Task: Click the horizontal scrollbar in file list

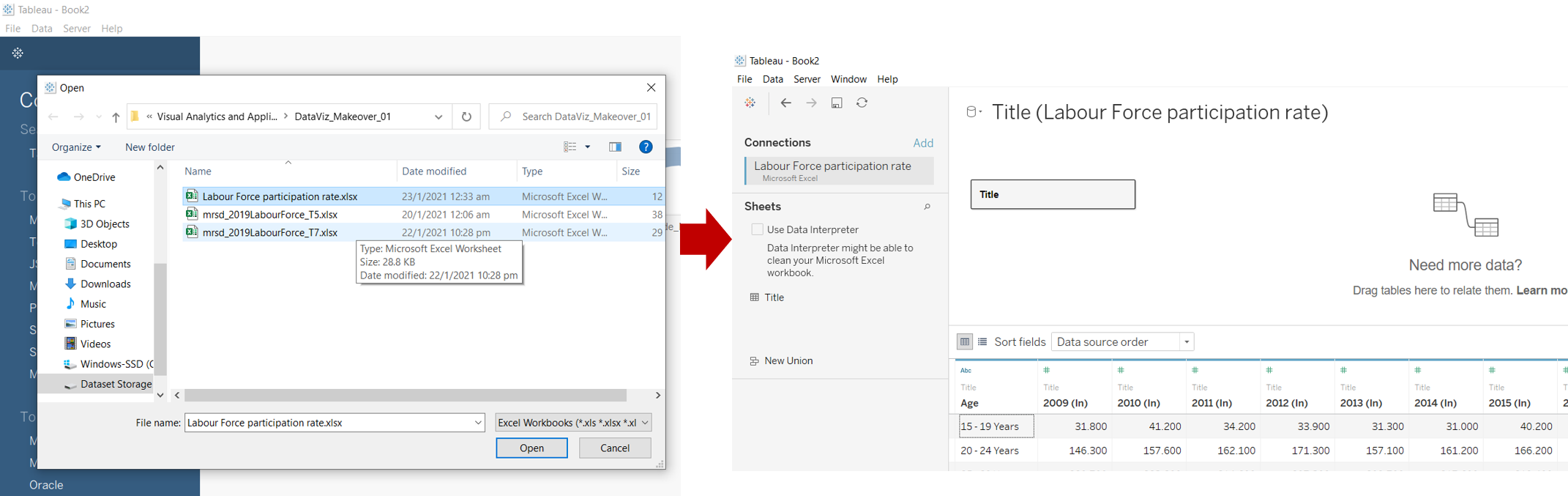Action: [x=406, y=396]
